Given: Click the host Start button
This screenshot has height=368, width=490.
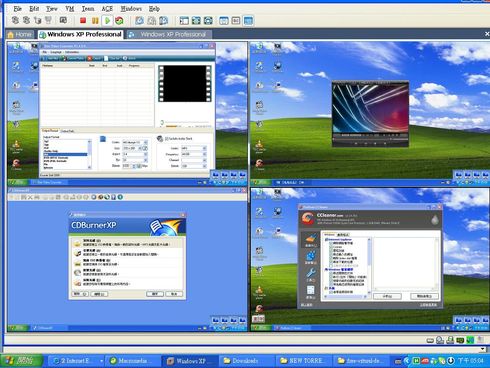Looking at the screenshot, I should [22, 361].
